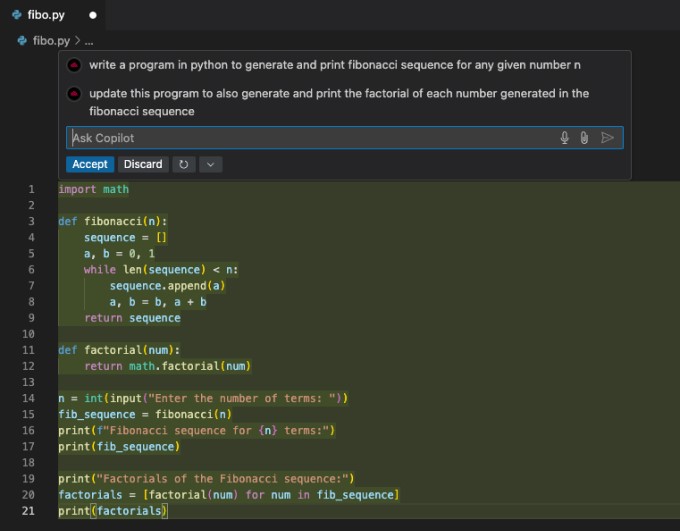Click the 'print(factorials)' line
Image resolution: width=680 pixels, height=531 pixels.
tap(113, 510)
